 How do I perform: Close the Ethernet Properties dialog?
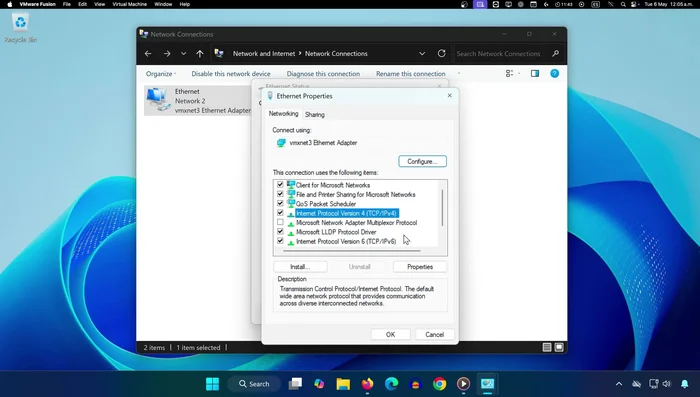450,96
